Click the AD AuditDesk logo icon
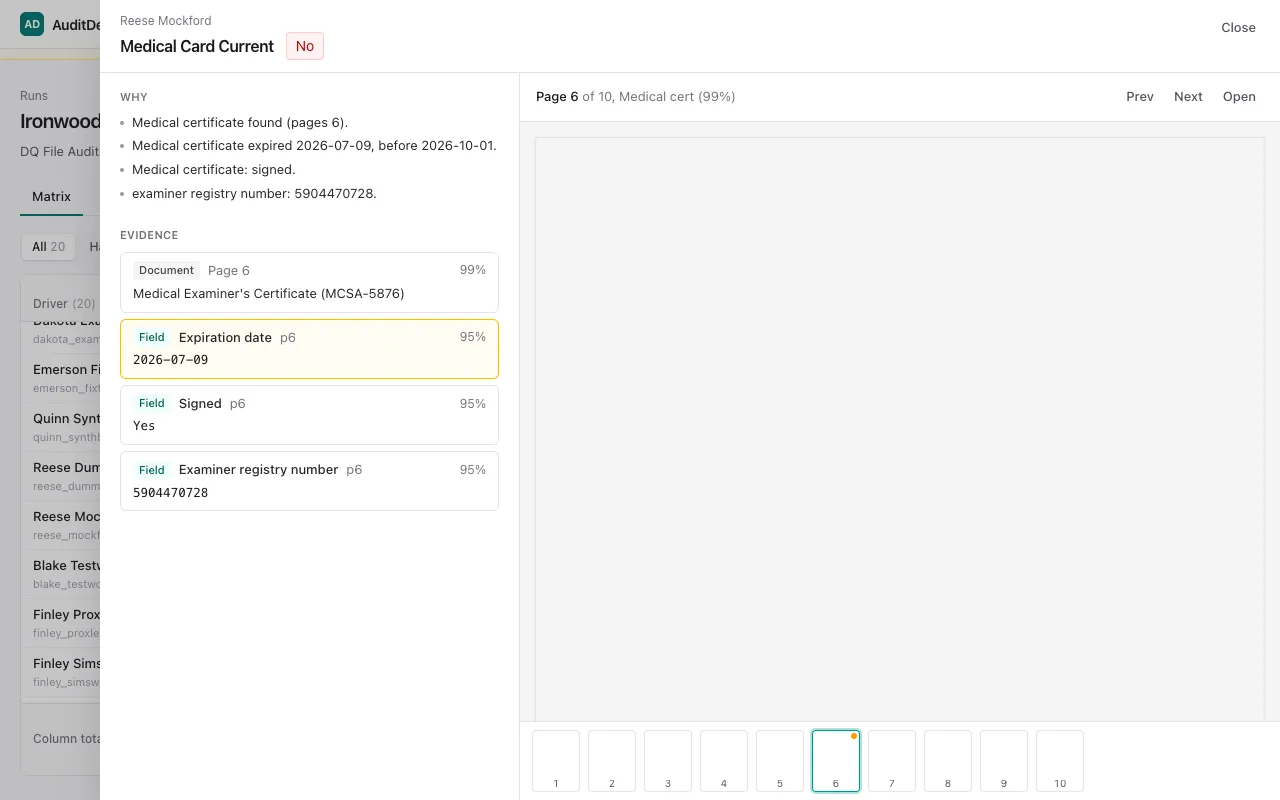This screenshot has width=1280, height=800. pos(32,24)
